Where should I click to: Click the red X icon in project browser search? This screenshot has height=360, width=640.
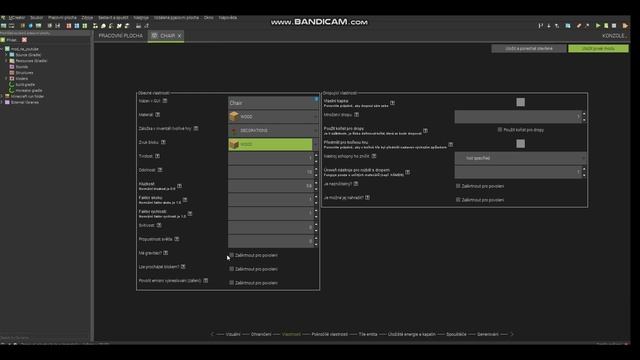(24, 40)
